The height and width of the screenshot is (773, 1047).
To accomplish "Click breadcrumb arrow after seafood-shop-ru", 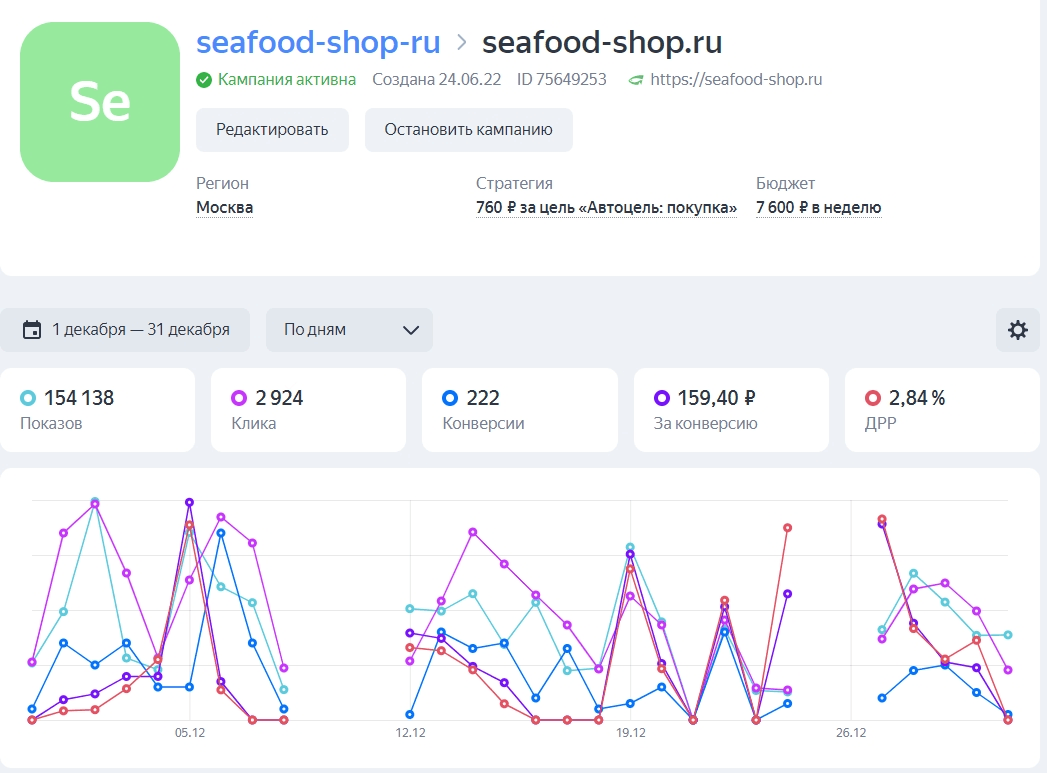I will pos(462,43).
